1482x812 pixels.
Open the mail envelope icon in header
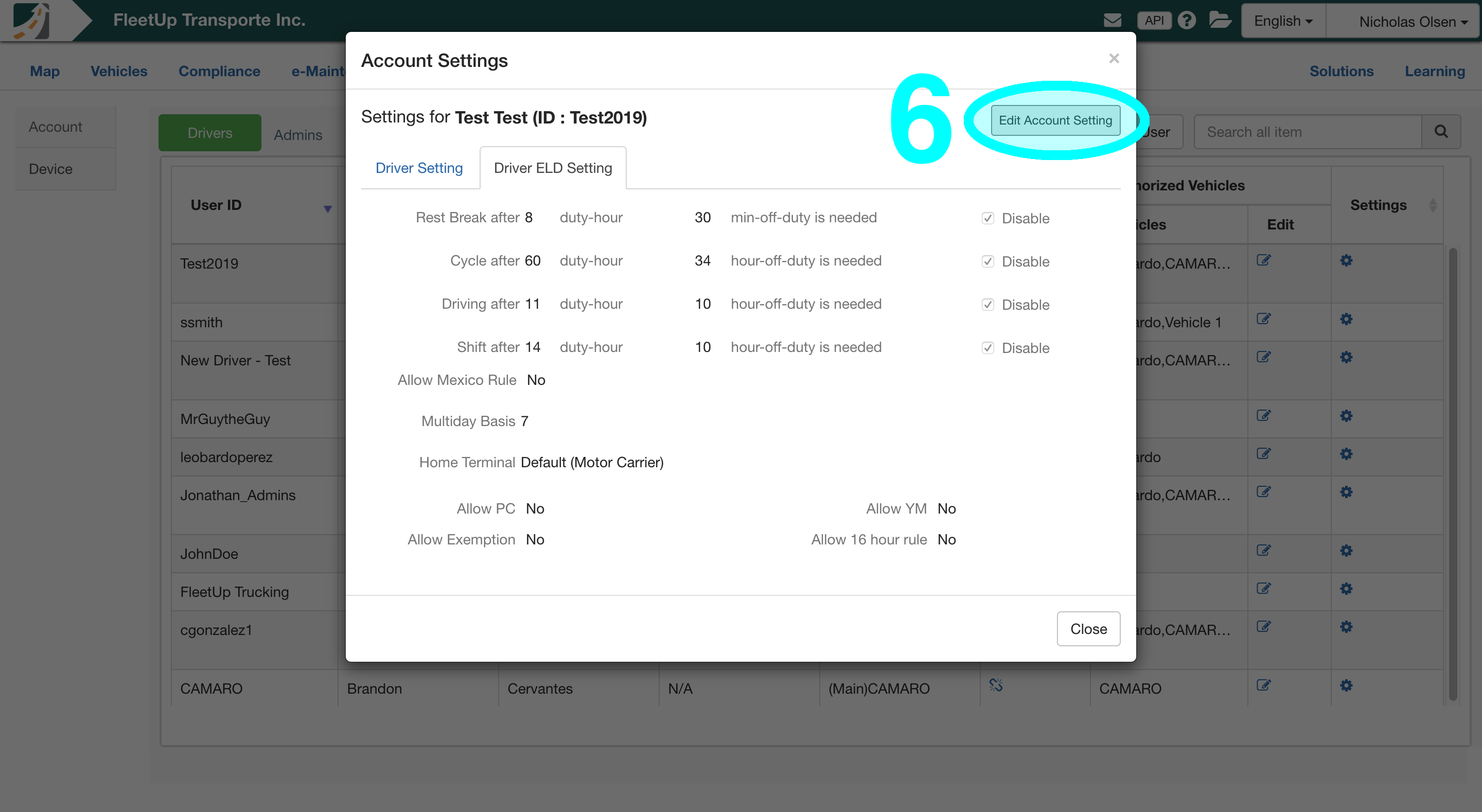(1112, 21)
